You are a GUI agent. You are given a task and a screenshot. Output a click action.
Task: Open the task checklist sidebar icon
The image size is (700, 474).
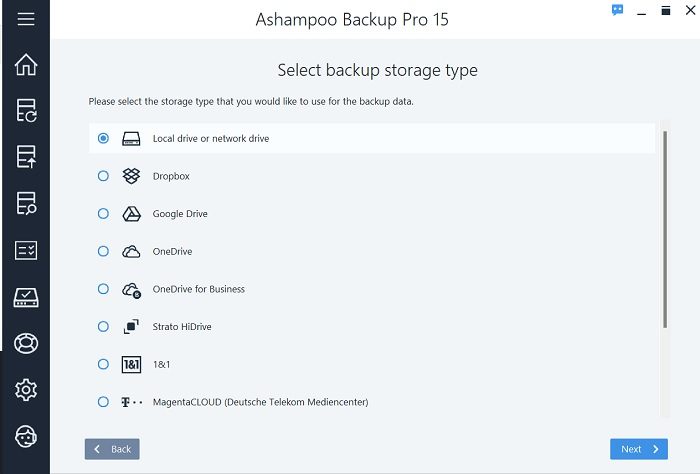(x=26, y=250)
